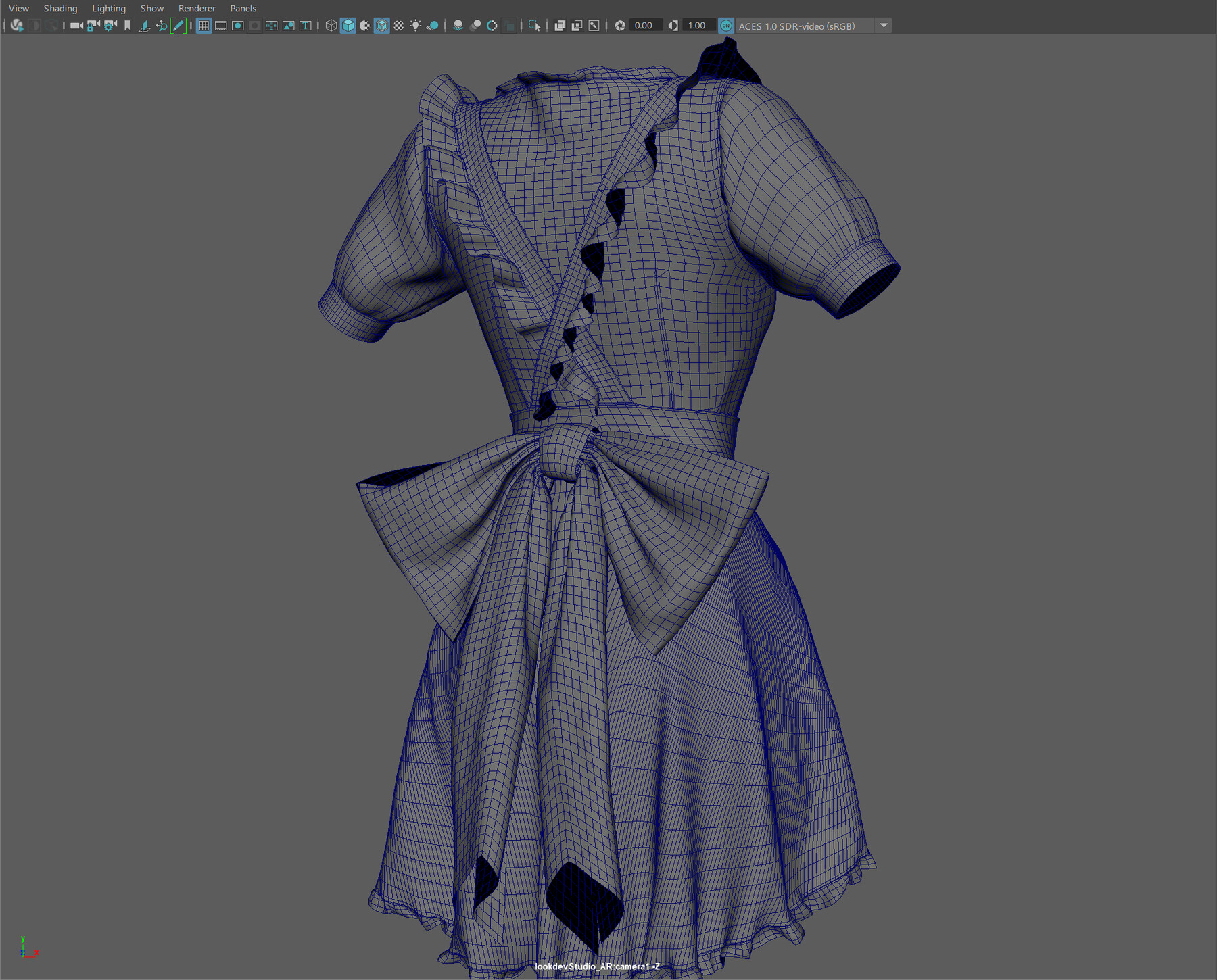Toggle Use All Lights illumination

[x=416, y=26]
